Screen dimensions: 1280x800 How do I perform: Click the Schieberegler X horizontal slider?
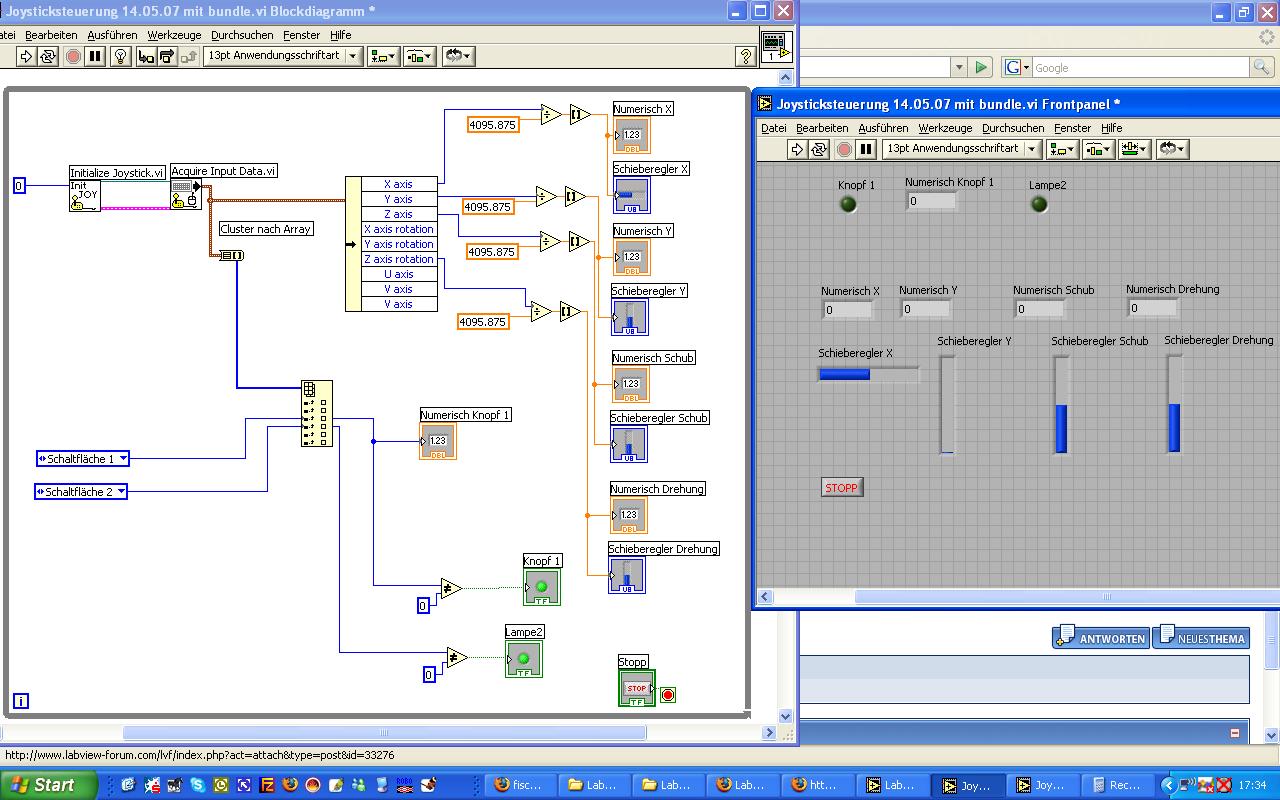868,374
